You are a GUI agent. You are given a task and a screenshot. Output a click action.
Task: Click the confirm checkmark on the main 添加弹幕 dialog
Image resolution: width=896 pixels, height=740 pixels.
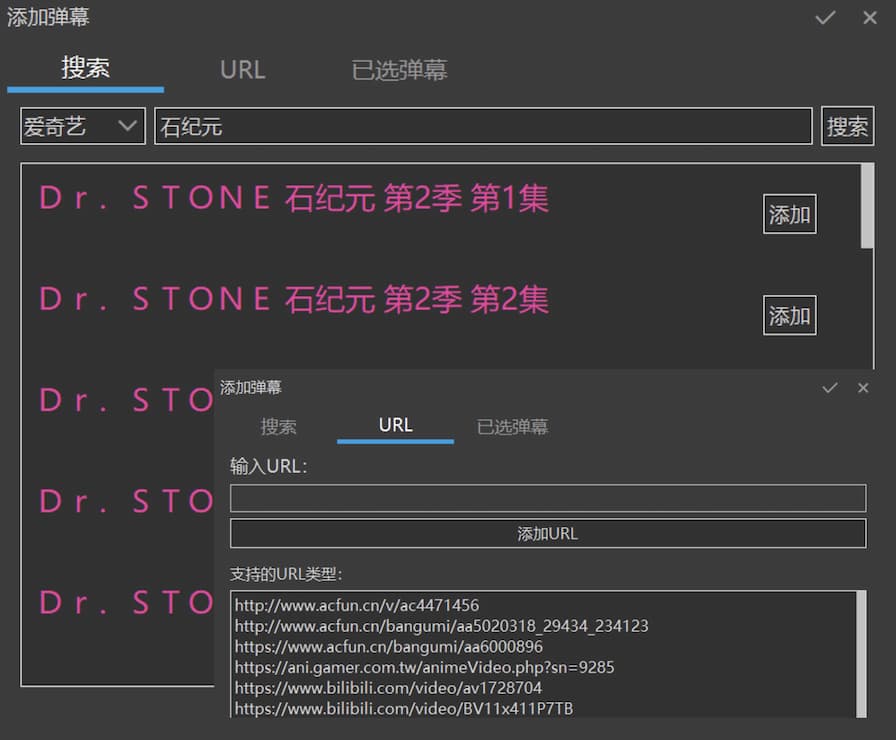click(824, 18)
